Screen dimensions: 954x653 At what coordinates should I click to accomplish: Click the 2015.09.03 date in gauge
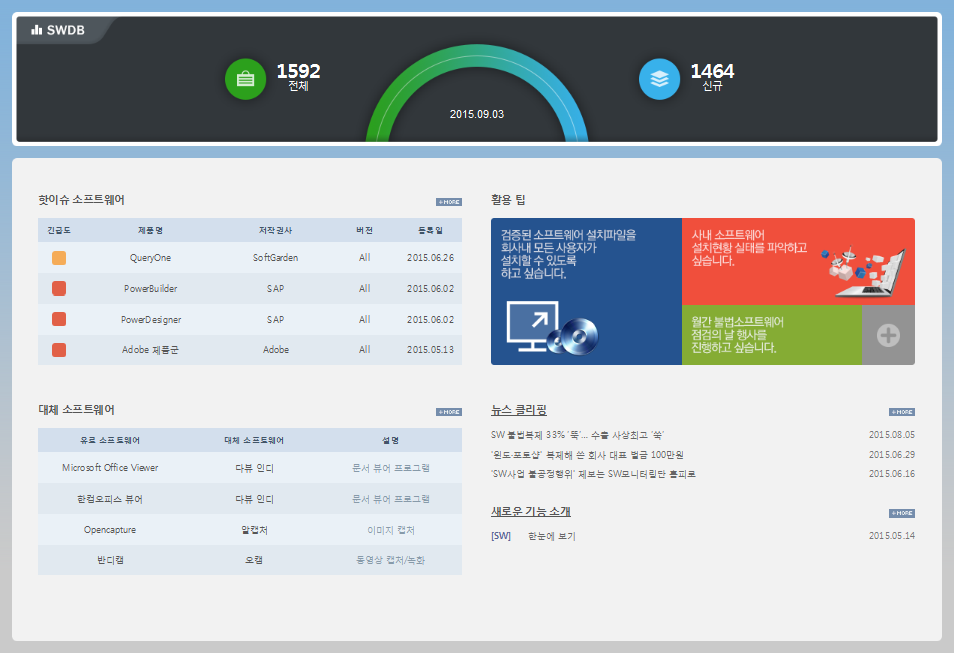477,114
